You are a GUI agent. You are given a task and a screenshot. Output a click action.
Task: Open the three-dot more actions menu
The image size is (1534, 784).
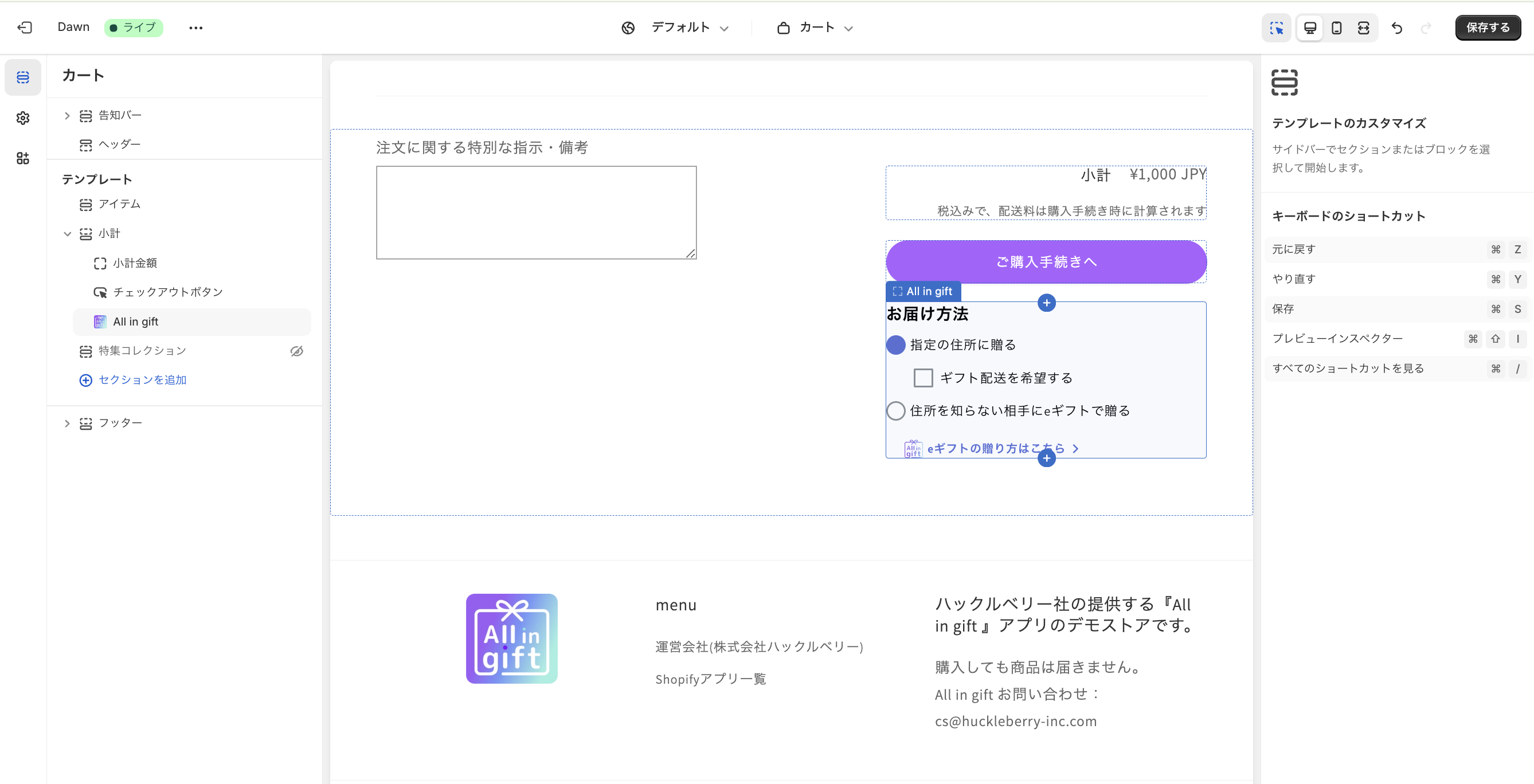pyautogui.click(x=195, y=28)
